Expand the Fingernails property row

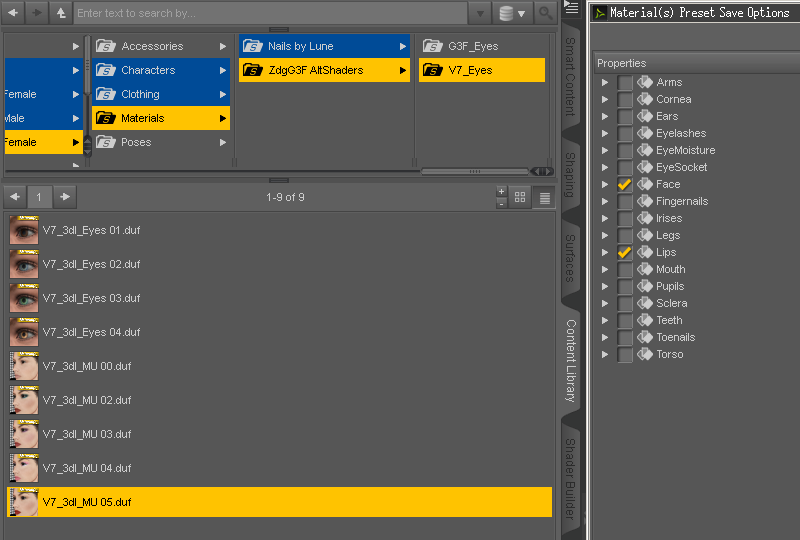click(x=605, y=201)
